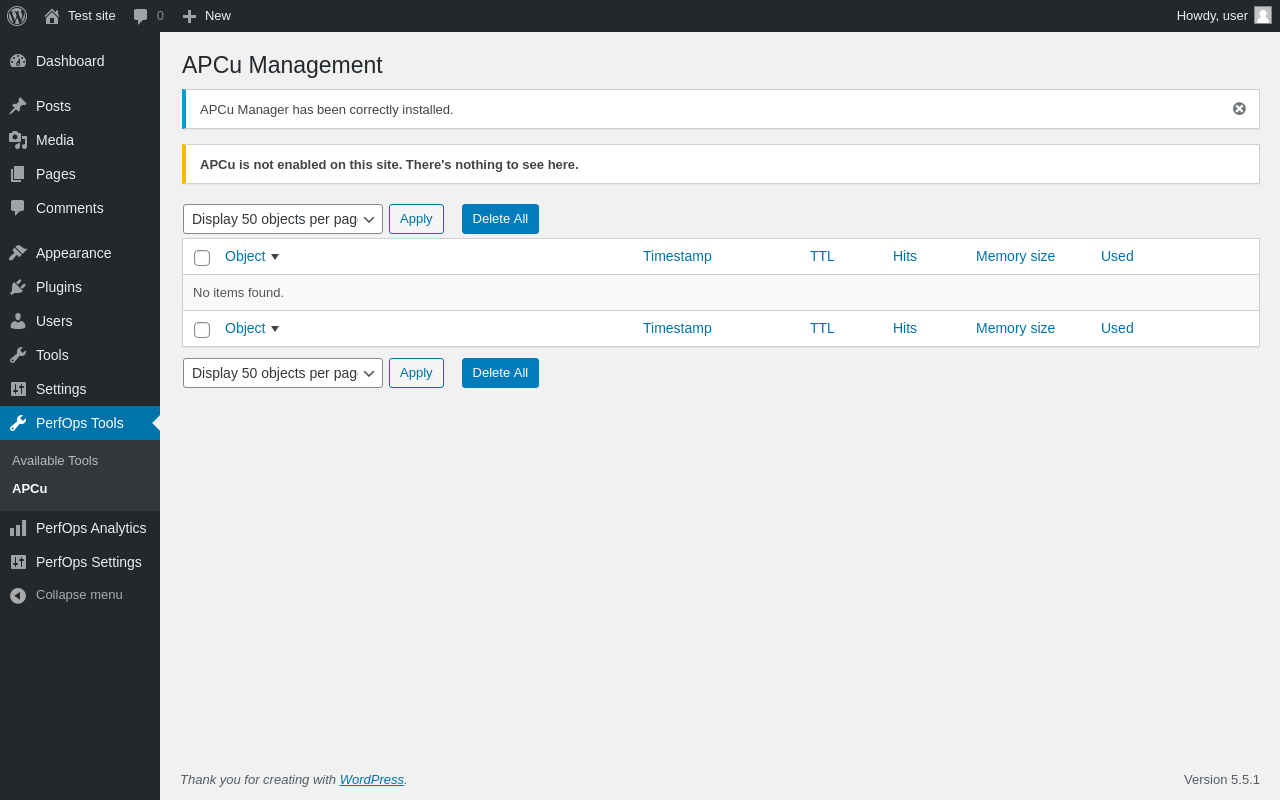Click the 'Version 5.5.1' footer text

tap(1222, 779)
